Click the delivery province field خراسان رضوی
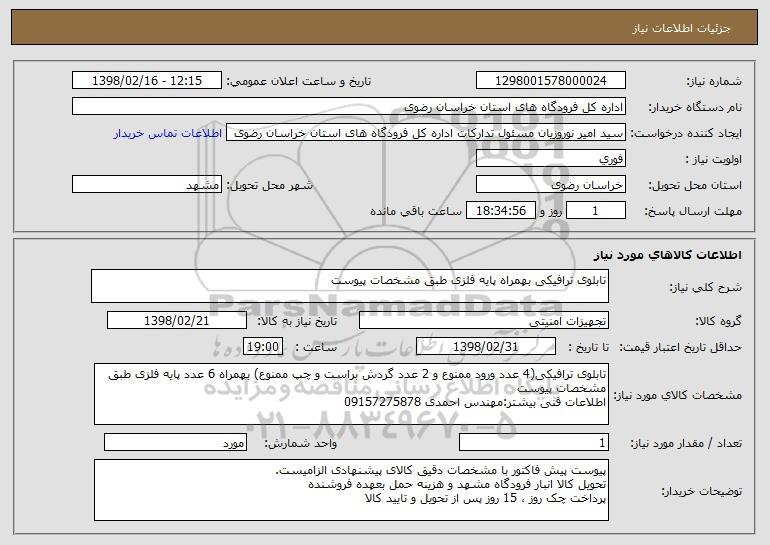Screen dimensions: 770x545 pos(551,185)
